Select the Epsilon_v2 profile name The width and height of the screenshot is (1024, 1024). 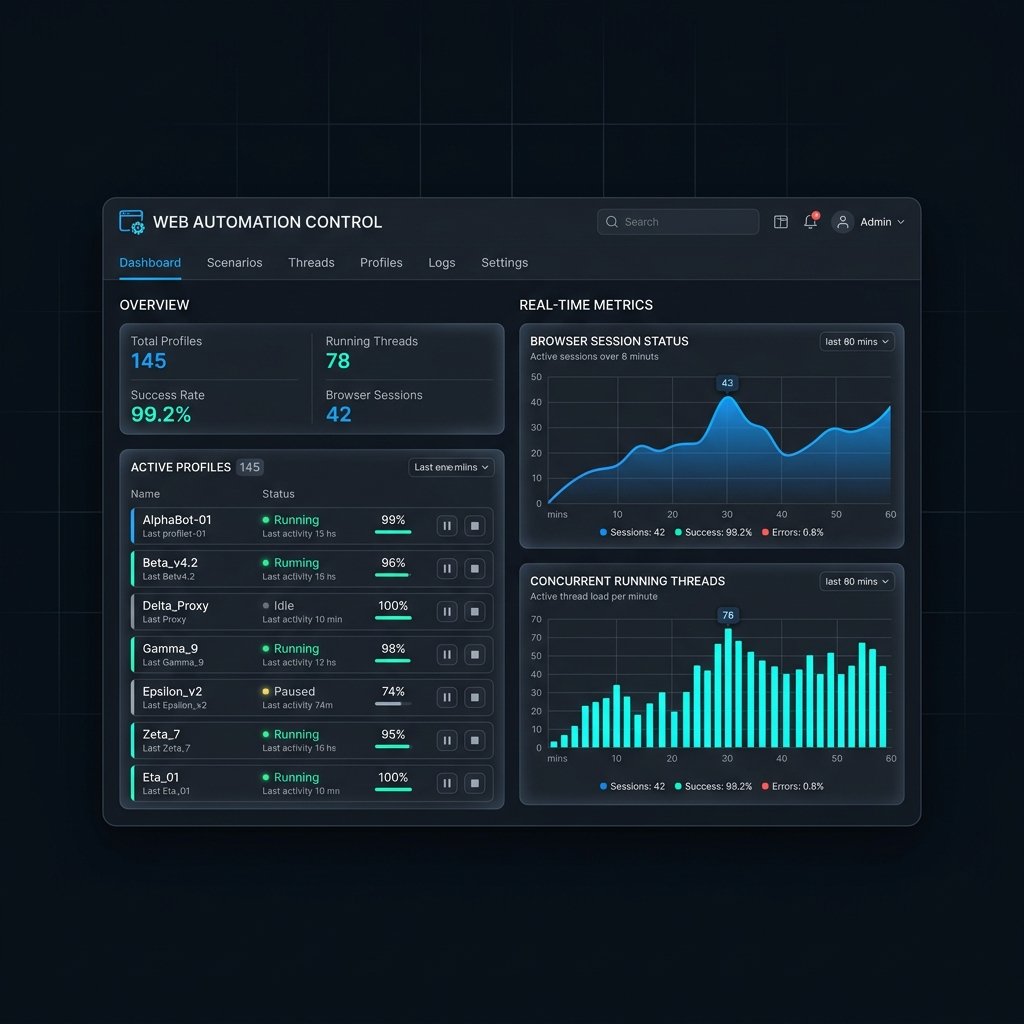coord(172,692)
